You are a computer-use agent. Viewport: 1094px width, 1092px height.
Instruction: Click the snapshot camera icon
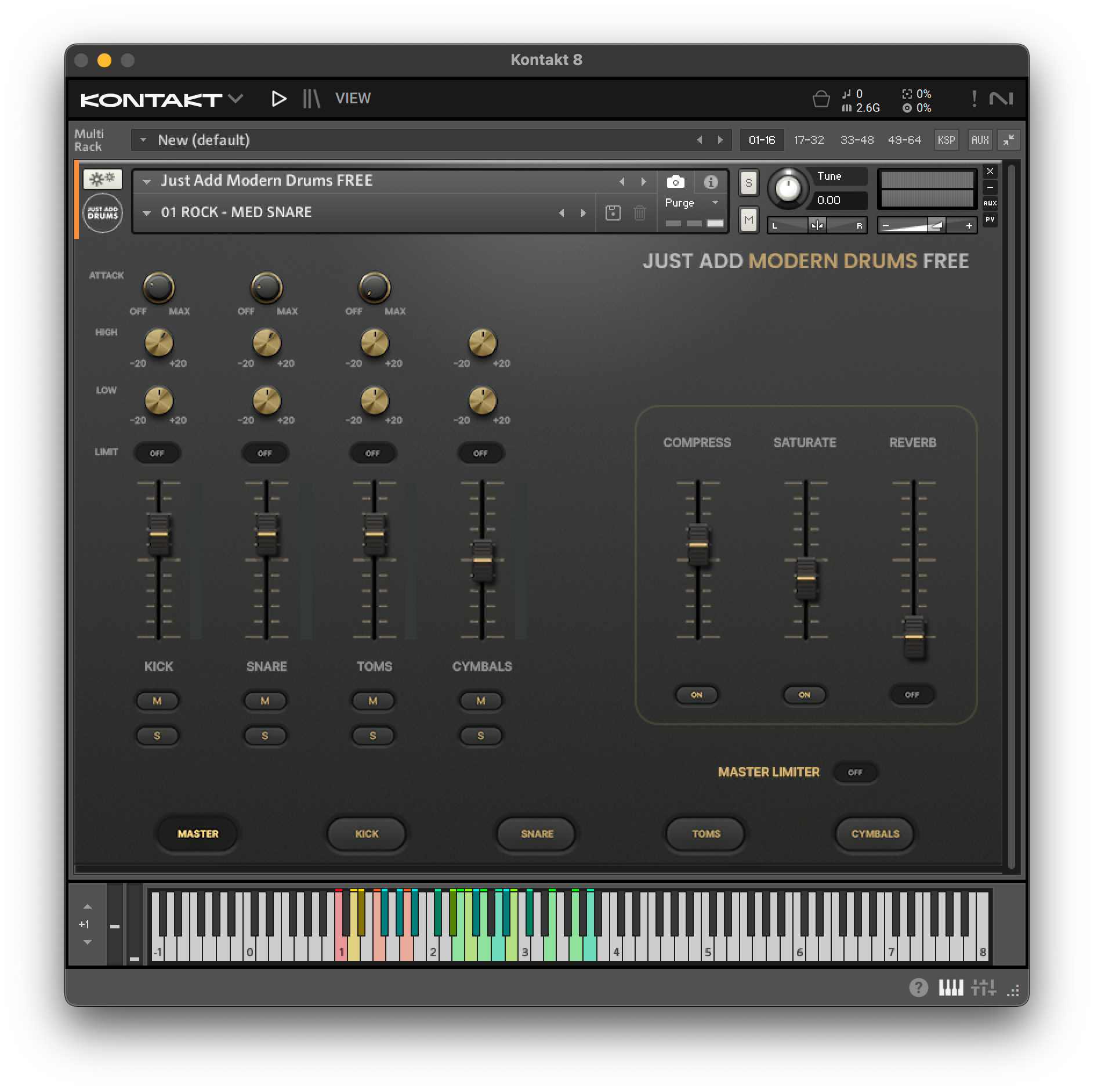point(676,182)
